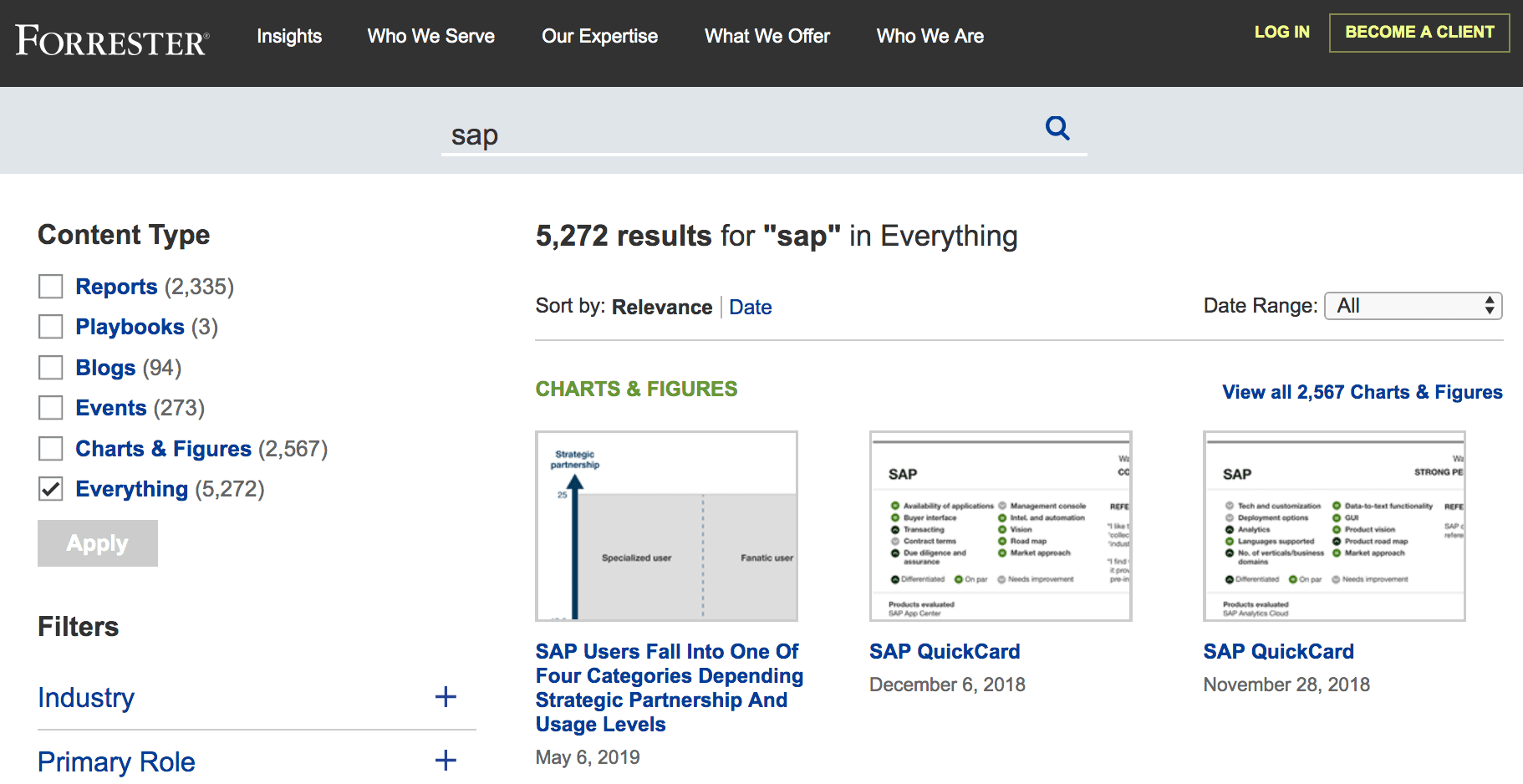The height and width of the screenshot is (784, 1523).
Task: View all 2,567 Charts & Figures
Action: [1363, 392]
